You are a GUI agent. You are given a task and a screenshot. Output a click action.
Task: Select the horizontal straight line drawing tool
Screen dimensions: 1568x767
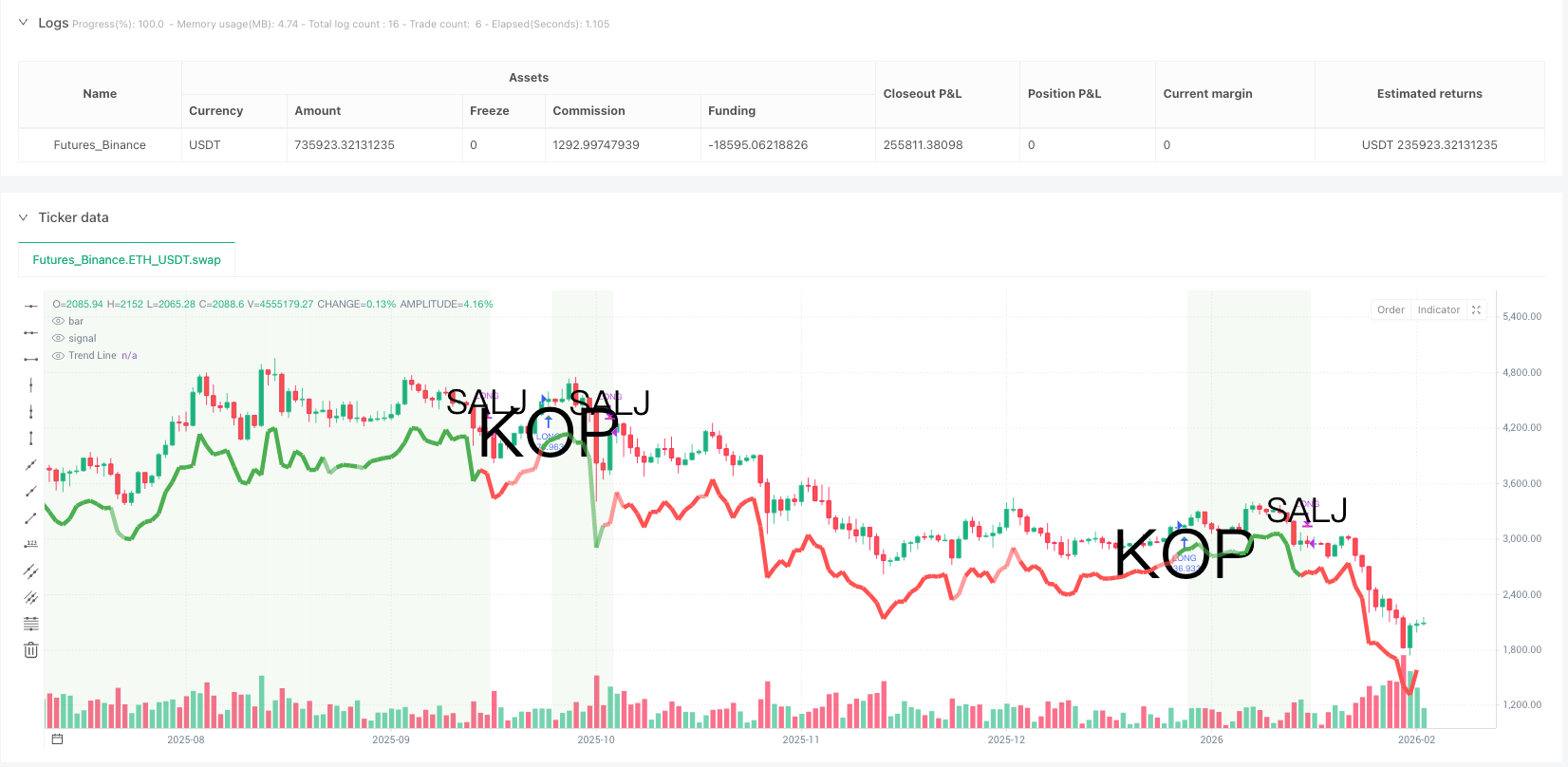click(x=31, y=306)
